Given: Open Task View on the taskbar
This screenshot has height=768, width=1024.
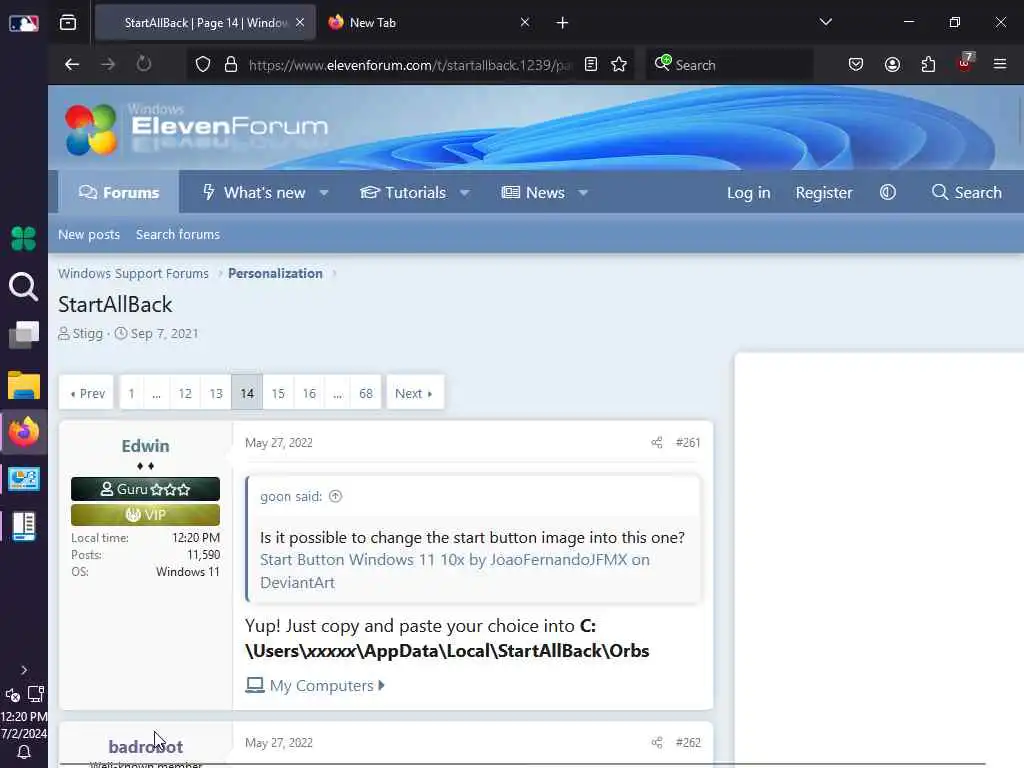Looking at the screenshot, I should [x=24, y=334].
